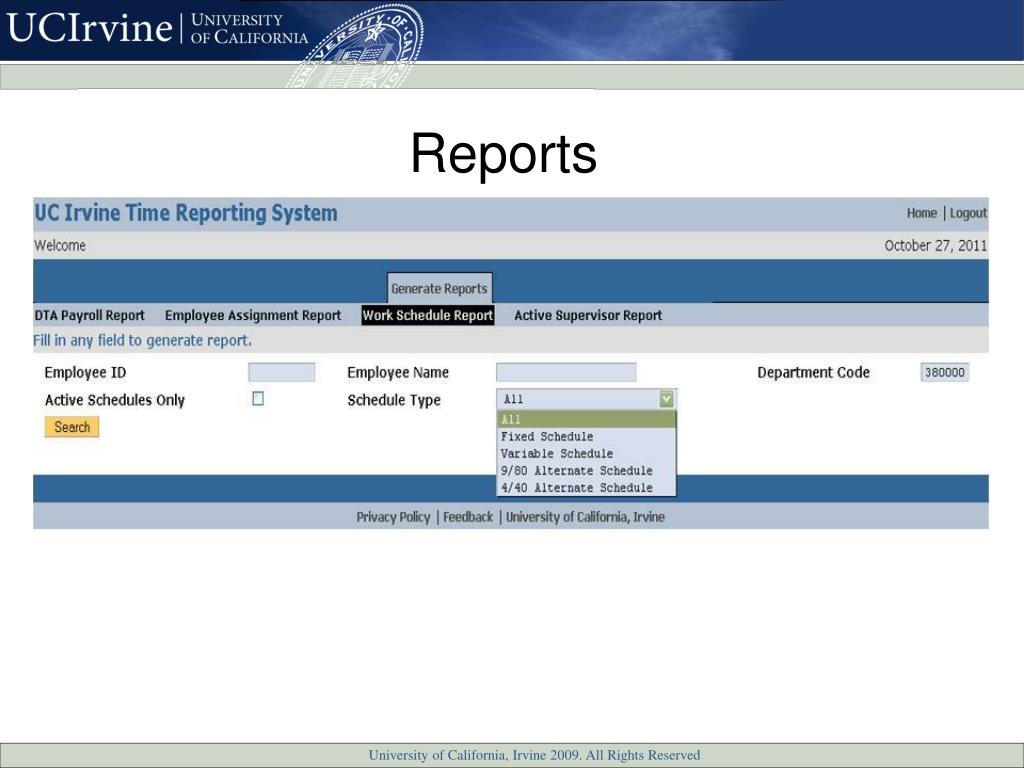Choose 'Variable Schedule' option

(586, 453)
